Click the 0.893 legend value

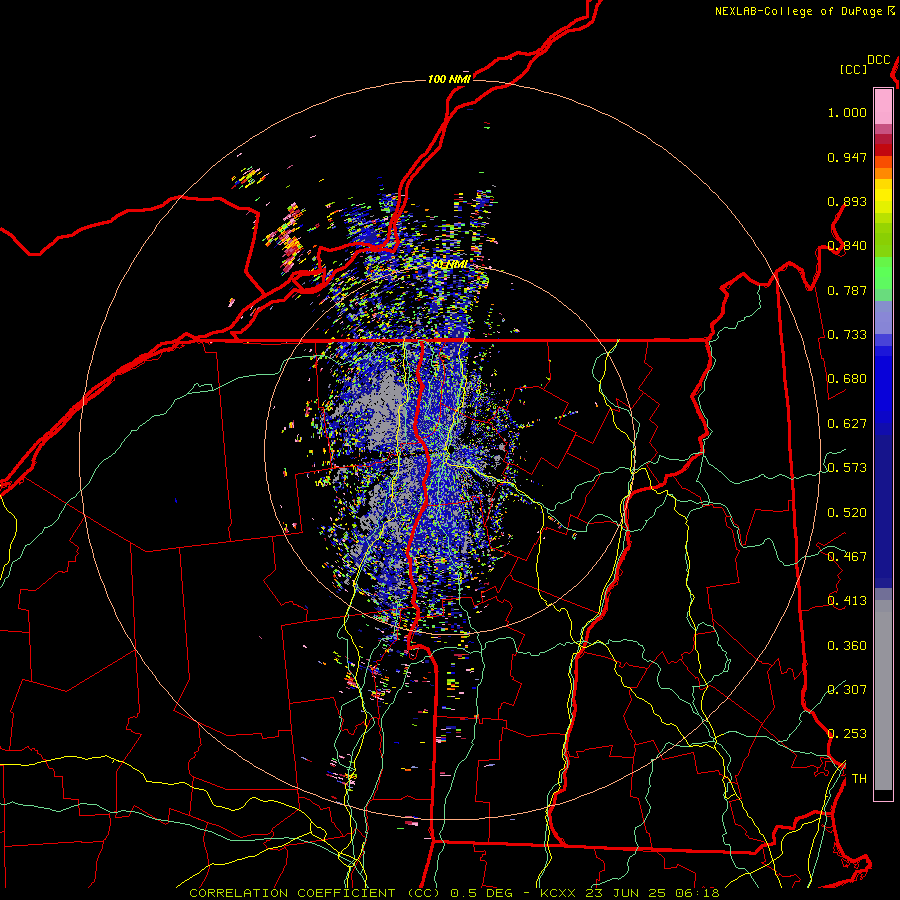pyautogui.click(x=847, y=201)
